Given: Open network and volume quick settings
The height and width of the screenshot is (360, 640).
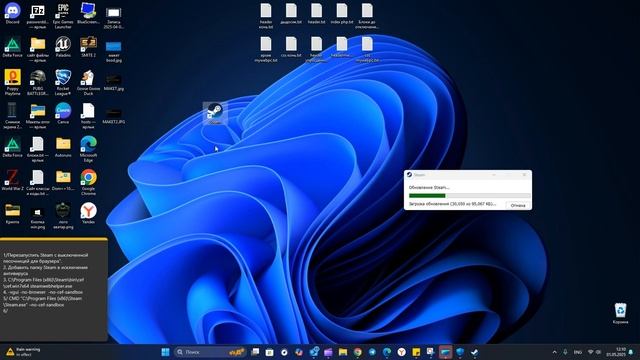Looking at the screenshot, I should (594, 352).
